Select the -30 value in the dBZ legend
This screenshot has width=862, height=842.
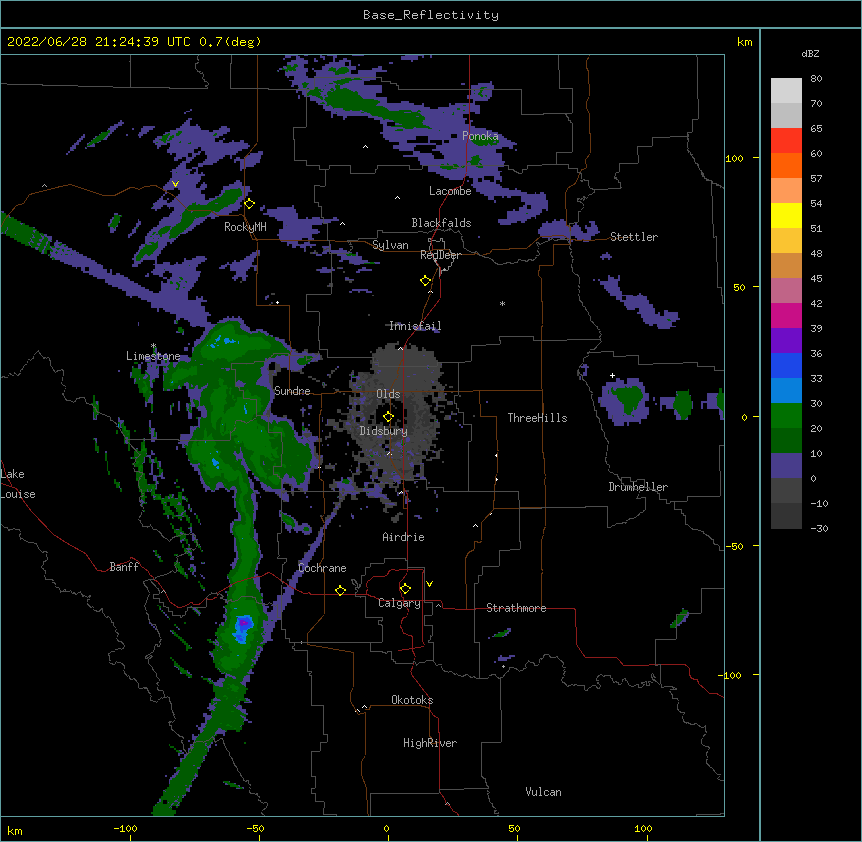tap(820, 529)
